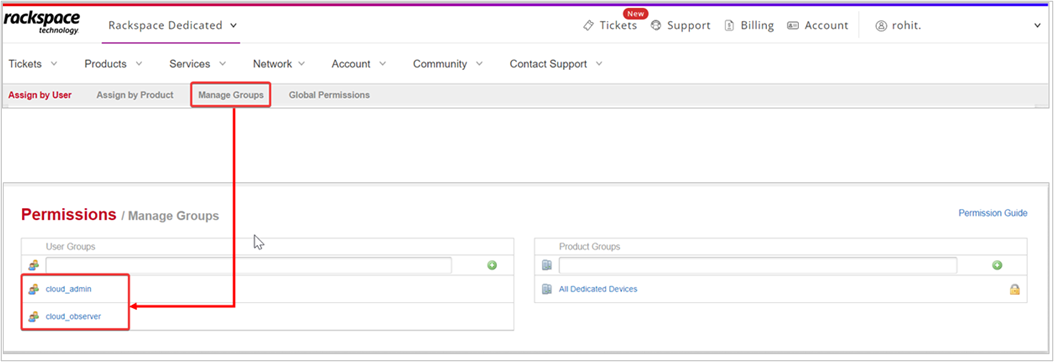Click the green add user group icon
1054x362 pixels.
(492, 265)
